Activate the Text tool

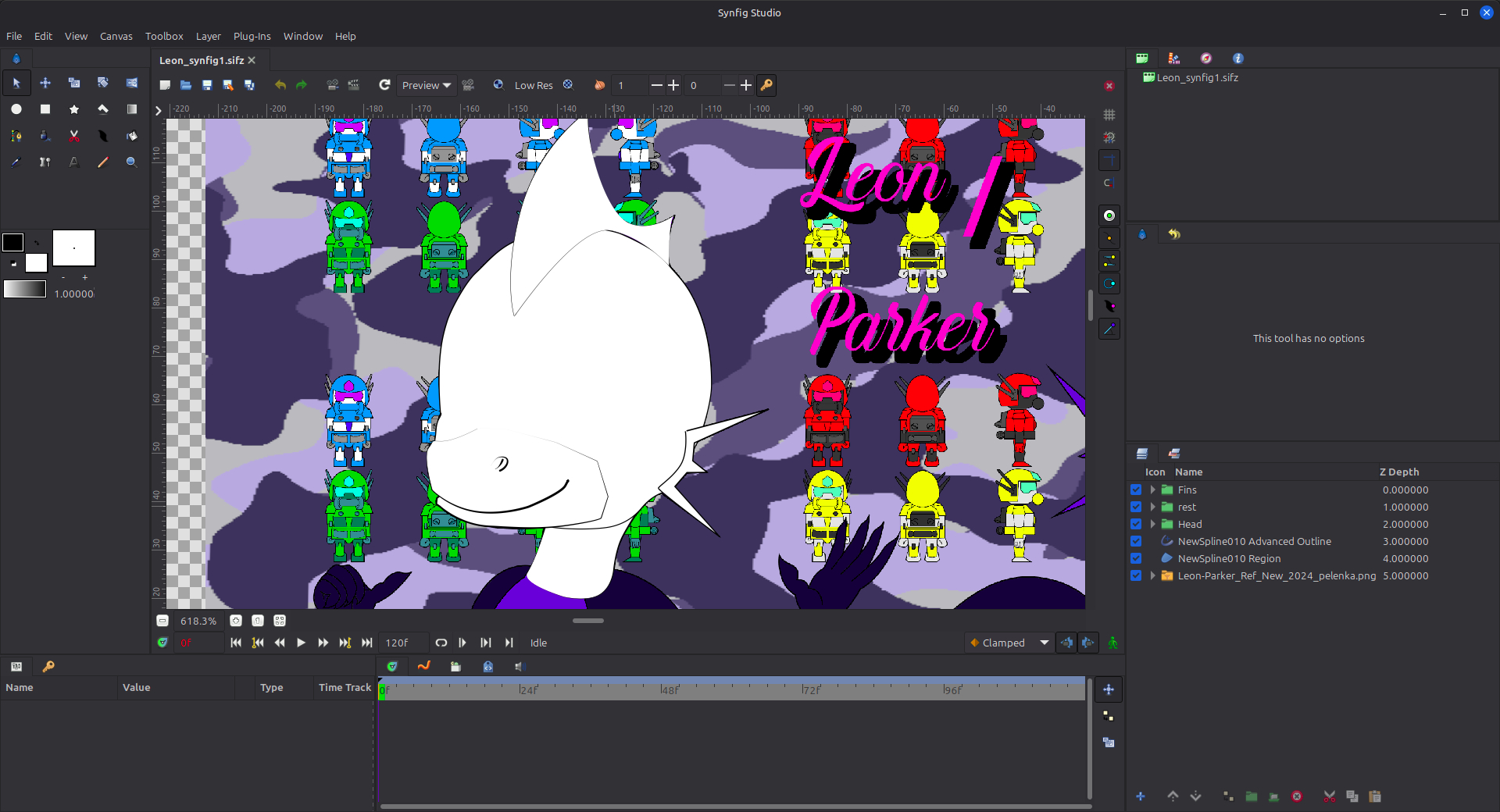[74, 162]
